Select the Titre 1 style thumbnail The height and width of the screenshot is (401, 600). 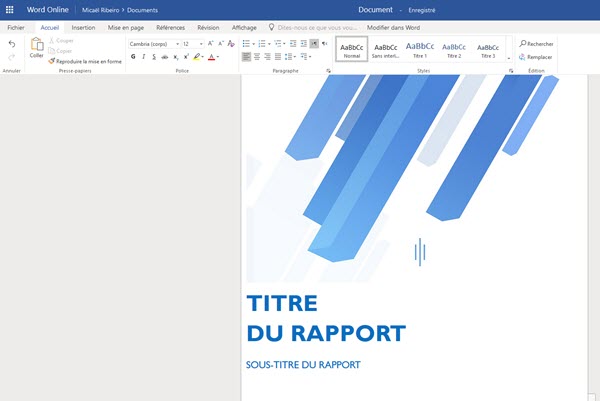pyautogui.click(x=419, y=49)
